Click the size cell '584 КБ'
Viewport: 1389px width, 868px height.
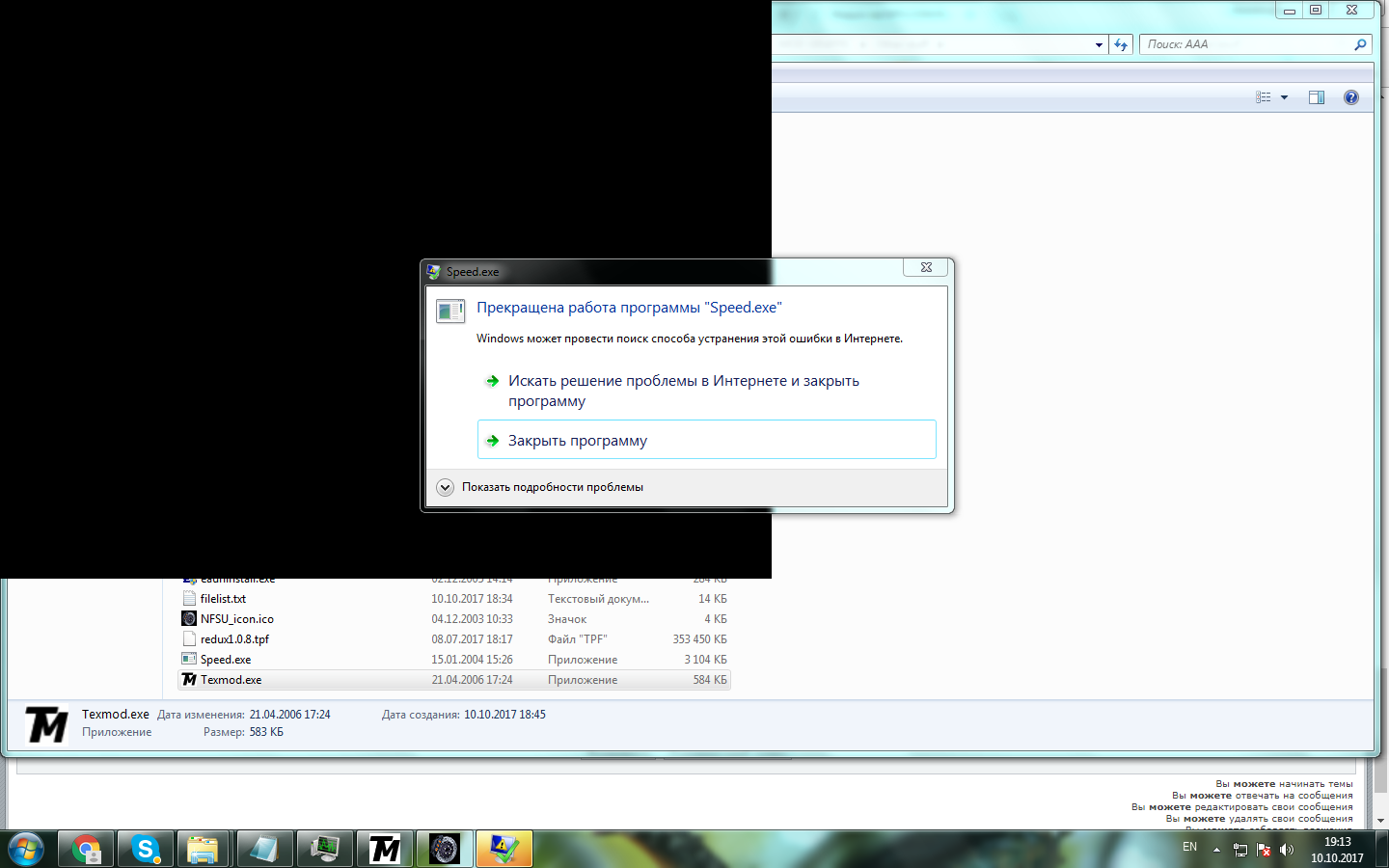(710, 680)
